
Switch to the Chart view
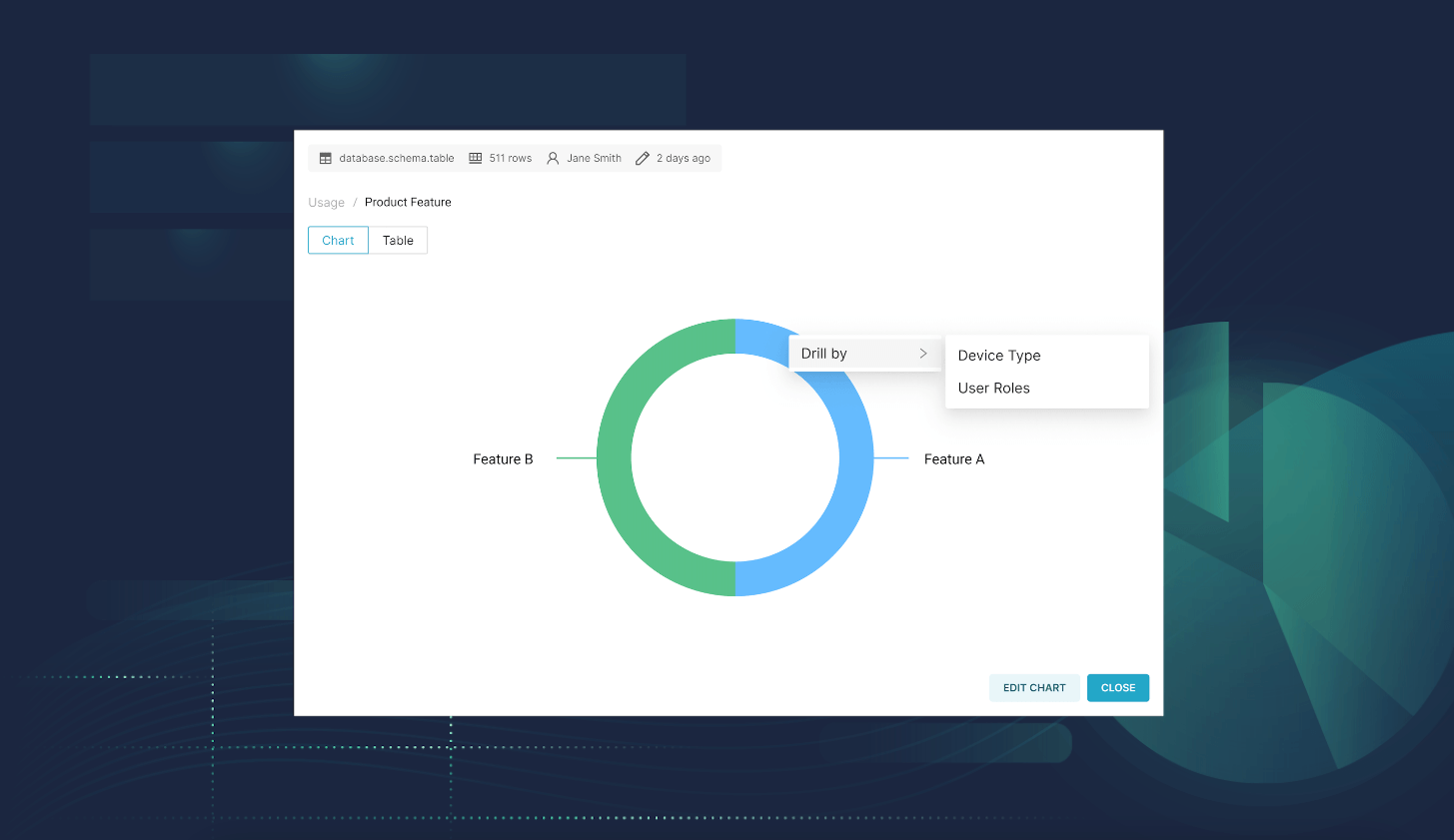pos(338,241)
